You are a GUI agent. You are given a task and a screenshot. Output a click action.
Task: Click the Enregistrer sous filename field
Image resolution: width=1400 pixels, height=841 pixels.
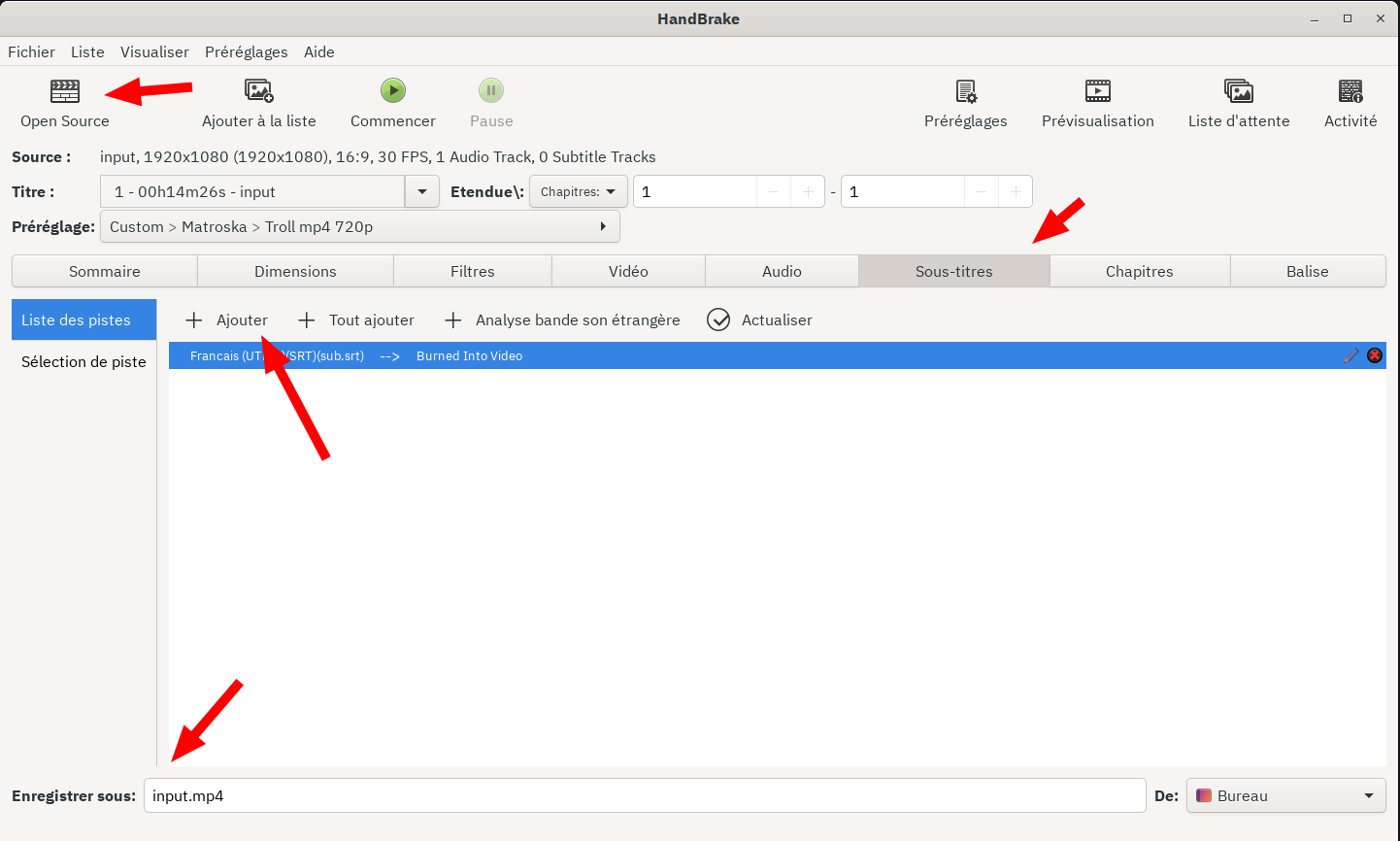point(644,796)
